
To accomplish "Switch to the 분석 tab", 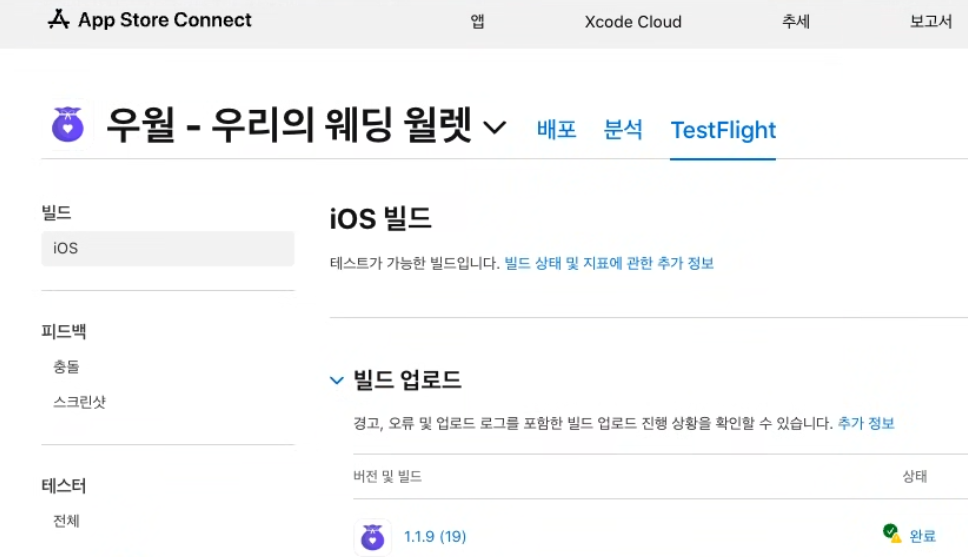I will pyautogui.click(x=623, y=130).
